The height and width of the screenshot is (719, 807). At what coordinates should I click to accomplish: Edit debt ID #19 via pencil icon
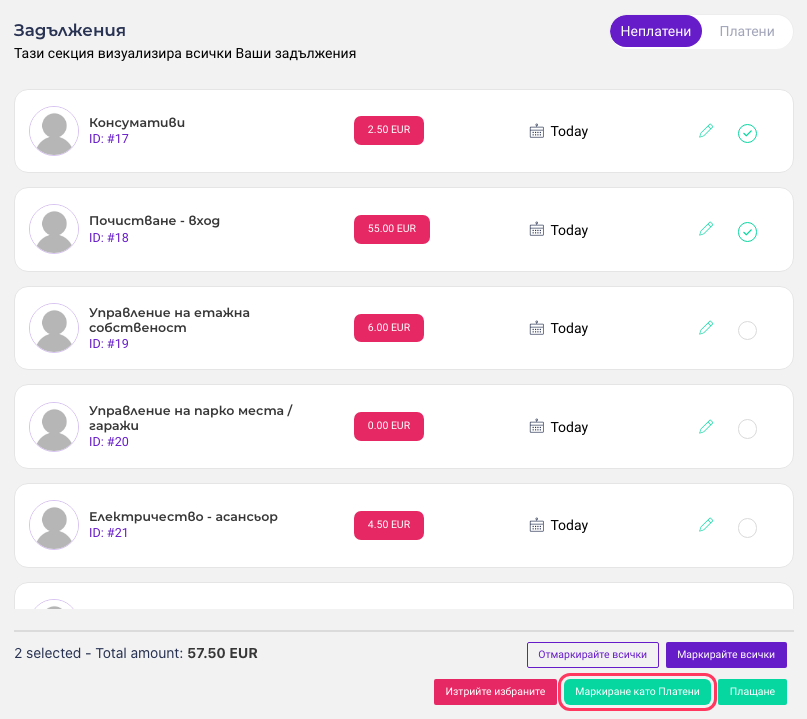(706, 327)
